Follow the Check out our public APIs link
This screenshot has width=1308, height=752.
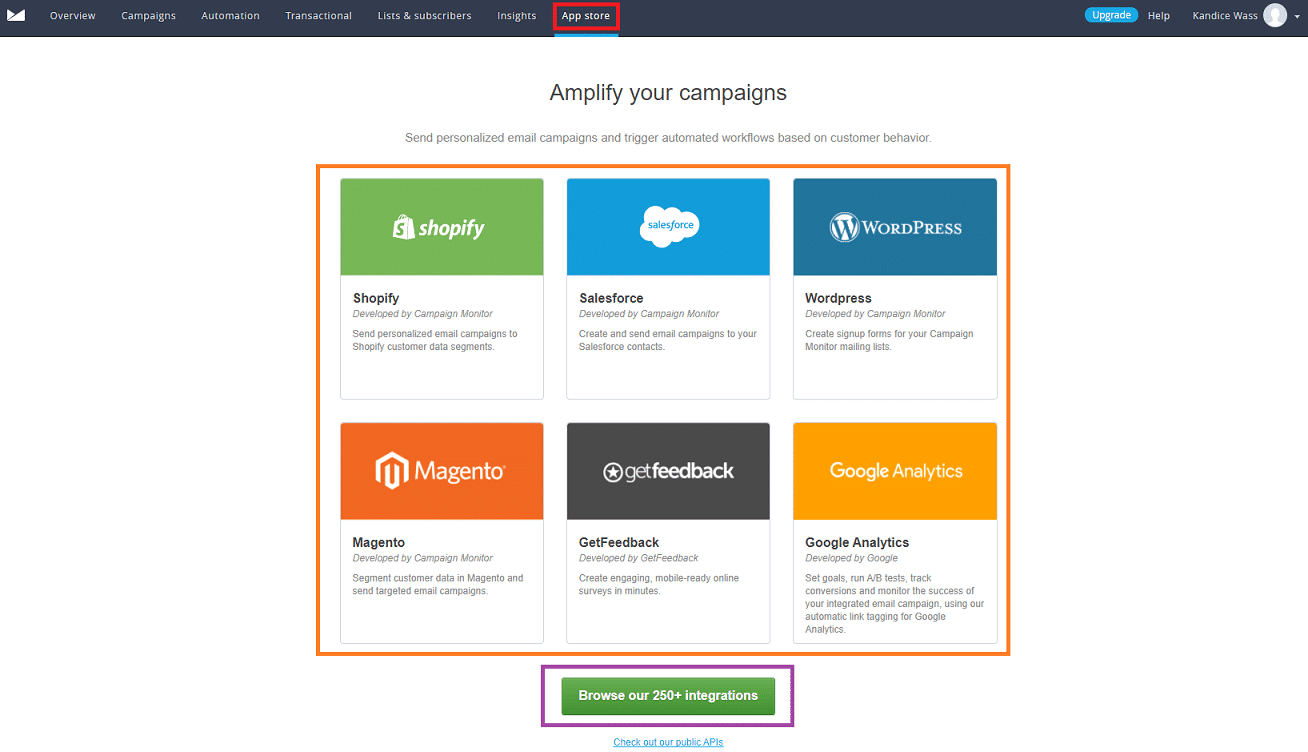(x=668, y=742)
